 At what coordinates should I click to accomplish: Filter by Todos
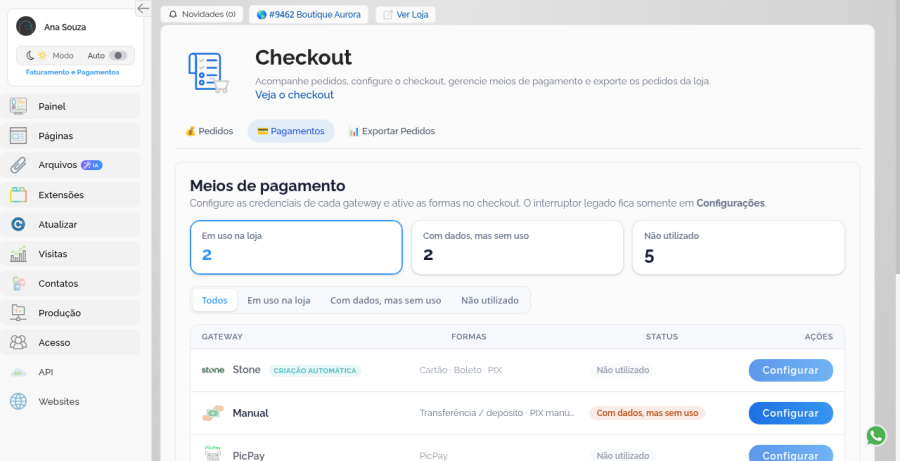[x=215, y=300]
